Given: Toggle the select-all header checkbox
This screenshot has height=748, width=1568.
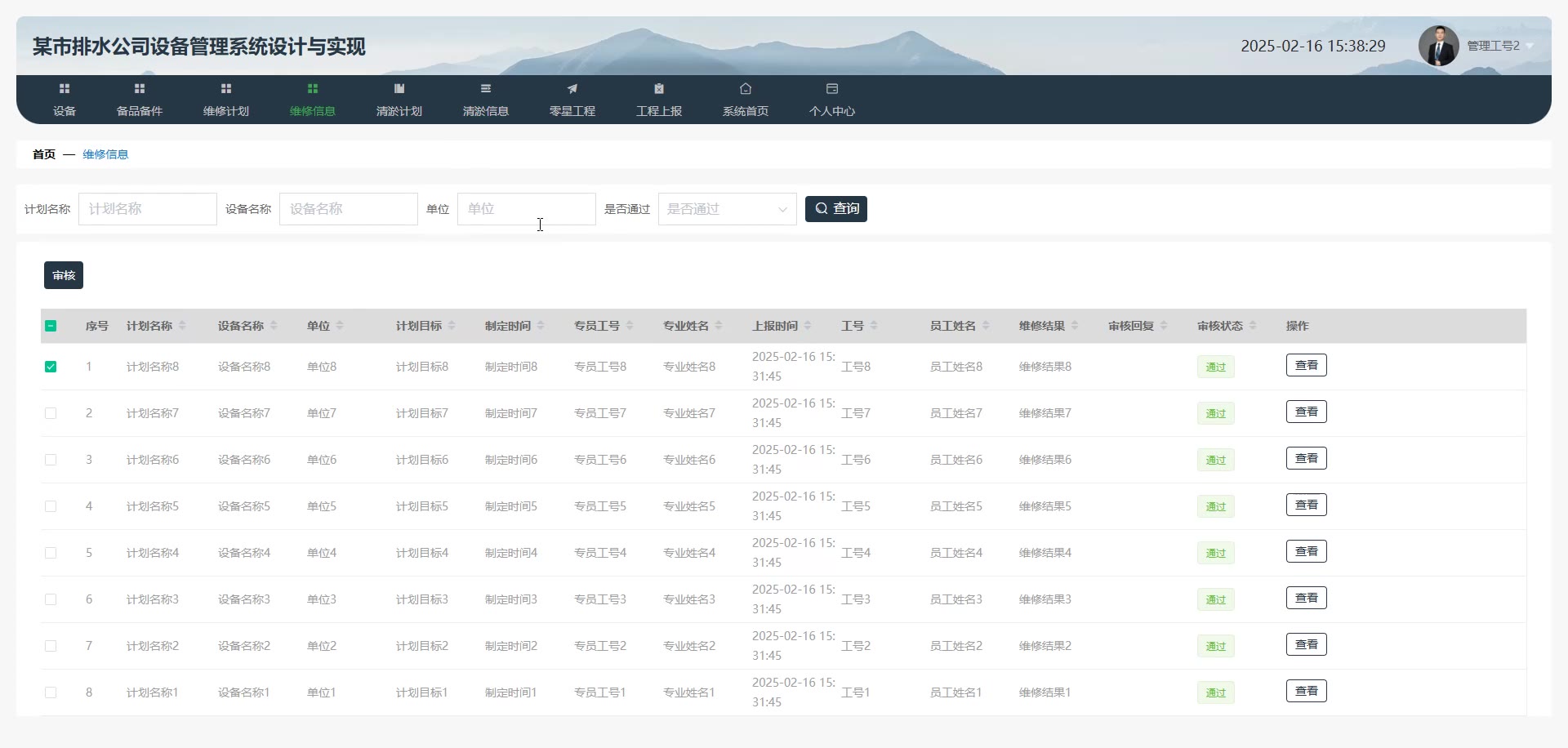Looking at the screenshot, I should point(51,326).
